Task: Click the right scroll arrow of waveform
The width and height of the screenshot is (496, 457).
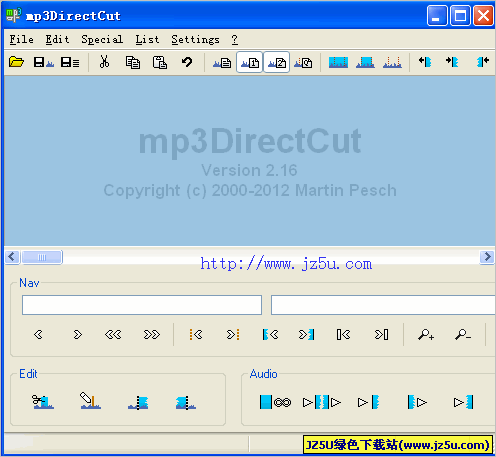Action: click(487, 257)
